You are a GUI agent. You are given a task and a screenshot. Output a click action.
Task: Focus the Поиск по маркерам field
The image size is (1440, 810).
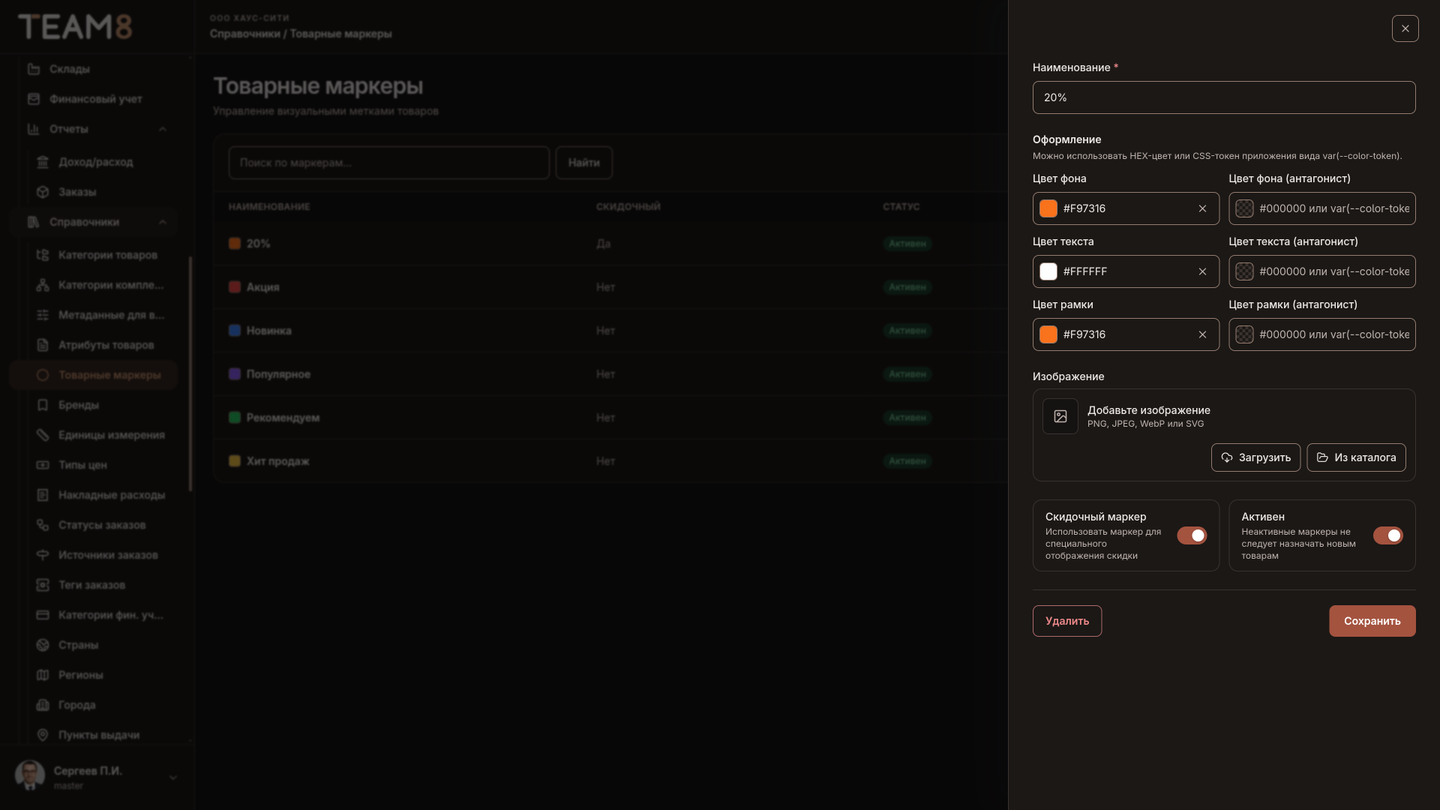(x=389, y=163)
